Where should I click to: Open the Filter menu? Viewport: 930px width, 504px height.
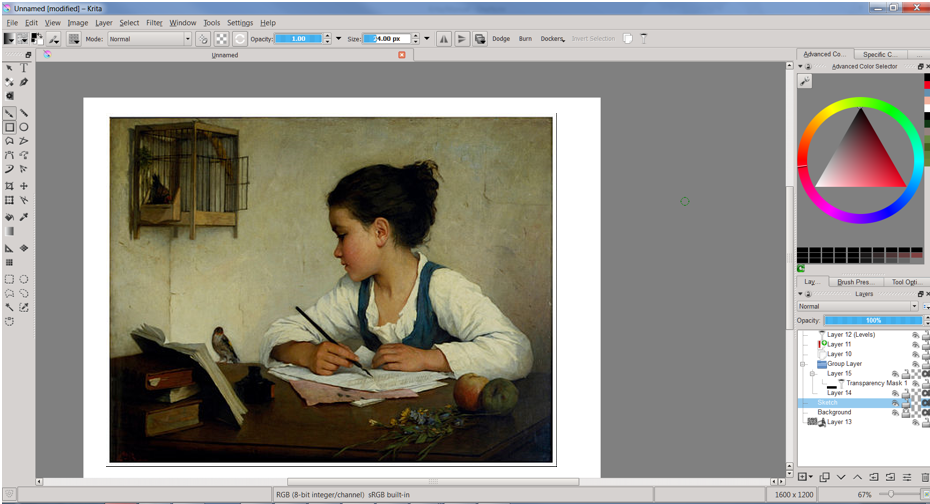154,23
